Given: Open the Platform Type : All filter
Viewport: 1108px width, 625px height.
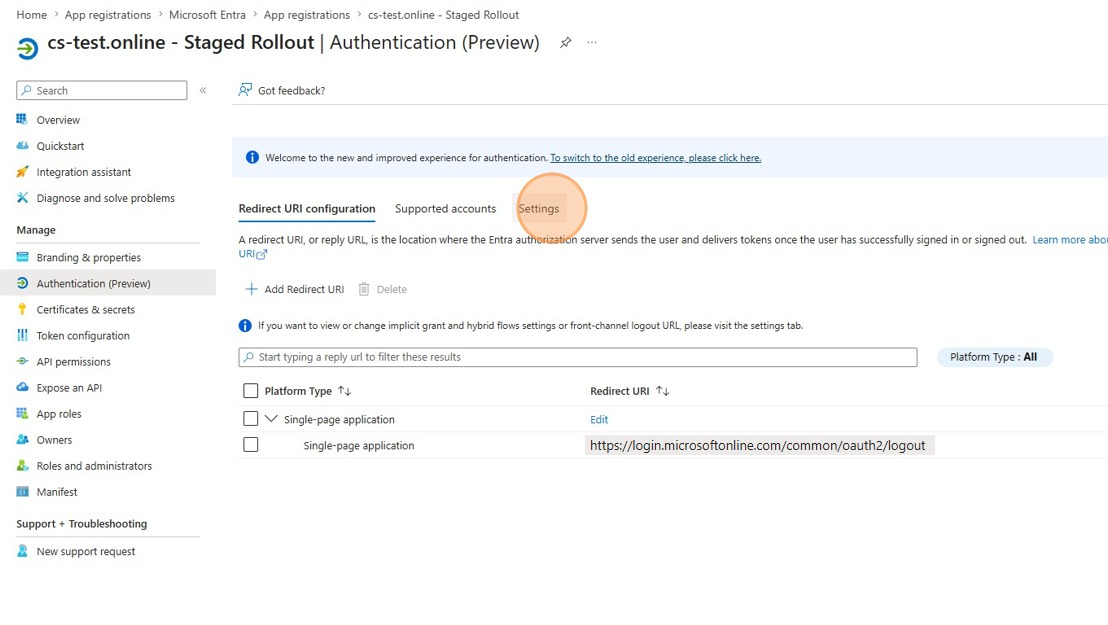Looking at the screenshot, I should pos(994,357).
